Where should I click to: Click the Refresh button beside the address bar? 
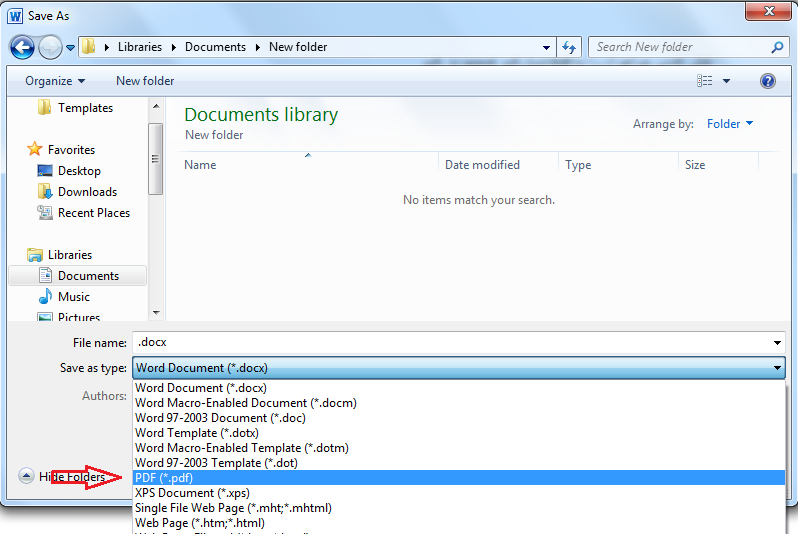click(570, 47)
